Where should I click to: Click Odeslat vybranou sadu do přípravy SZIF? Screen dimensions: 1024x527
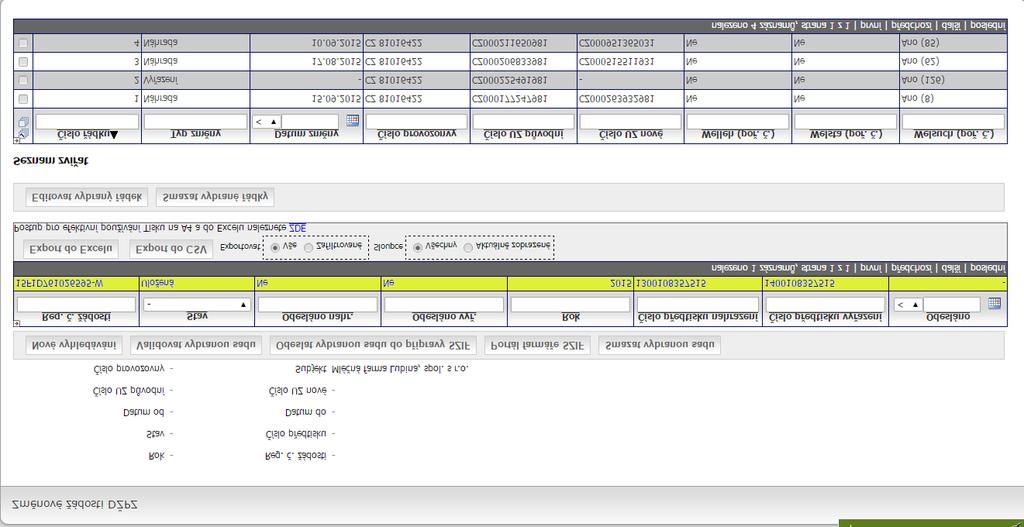373,345
